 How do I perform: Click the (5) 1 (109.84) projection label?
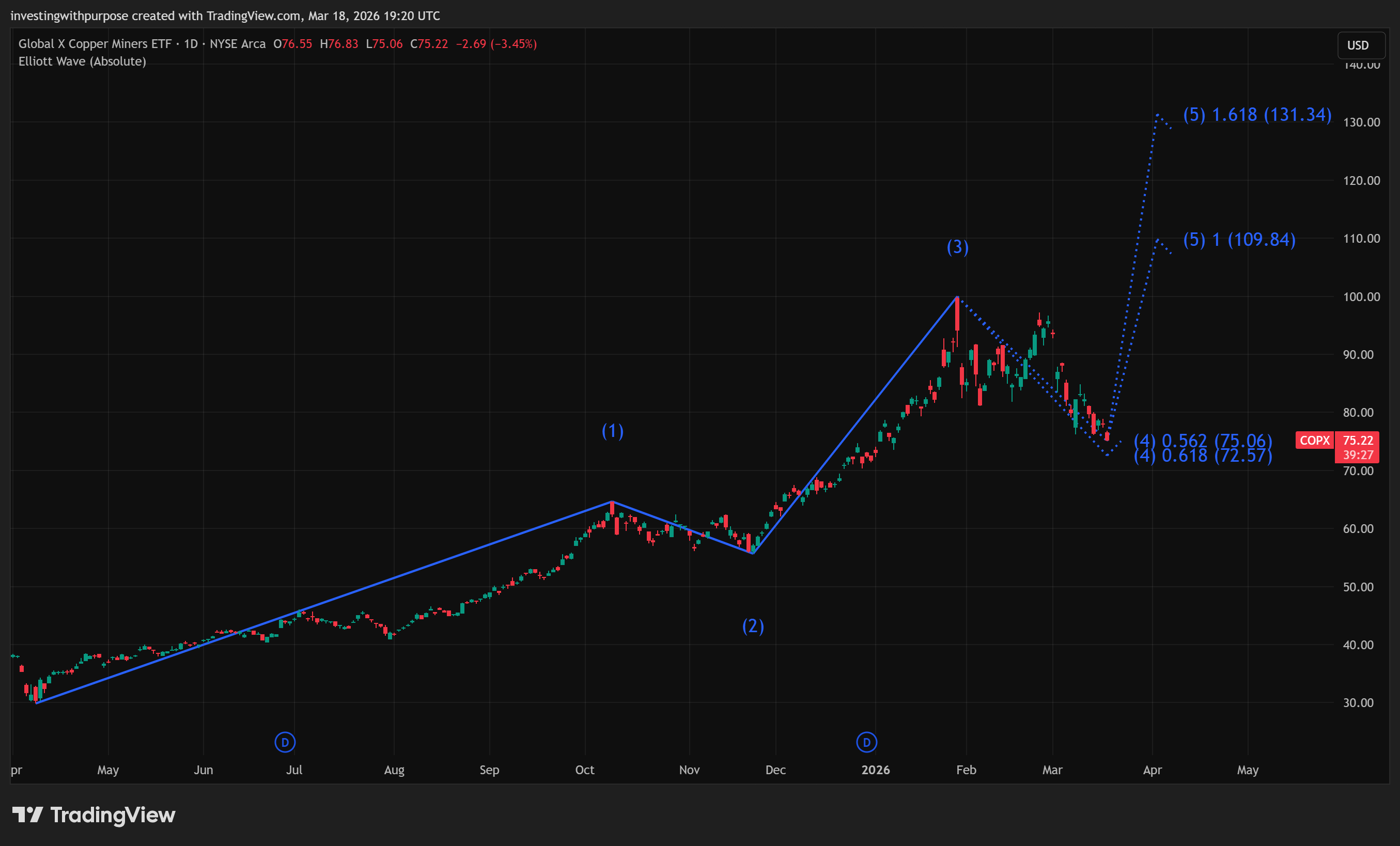pos(1239,240)
